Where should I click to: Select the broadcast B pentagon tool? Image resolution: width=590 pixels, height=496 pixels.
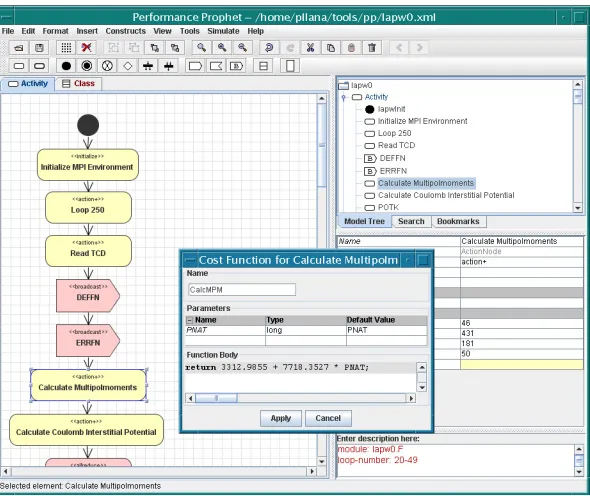coord(236,66)
